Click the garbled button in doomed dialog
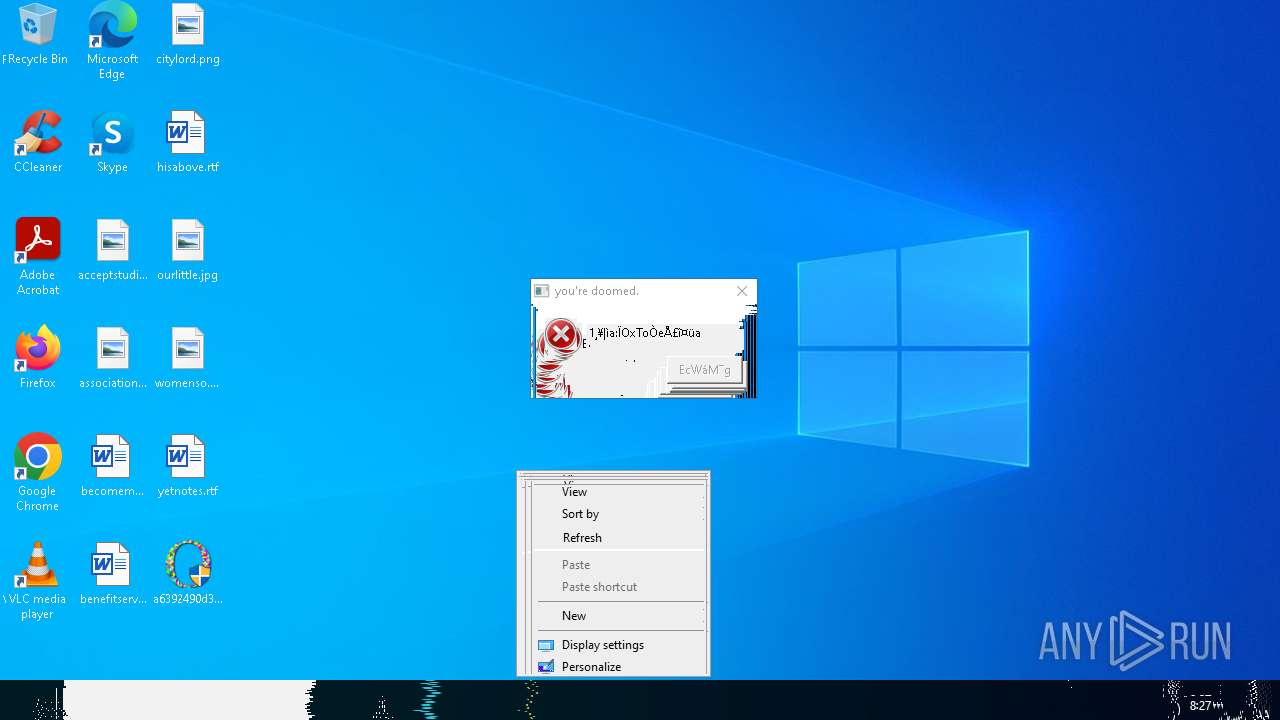 coord(704,370)
